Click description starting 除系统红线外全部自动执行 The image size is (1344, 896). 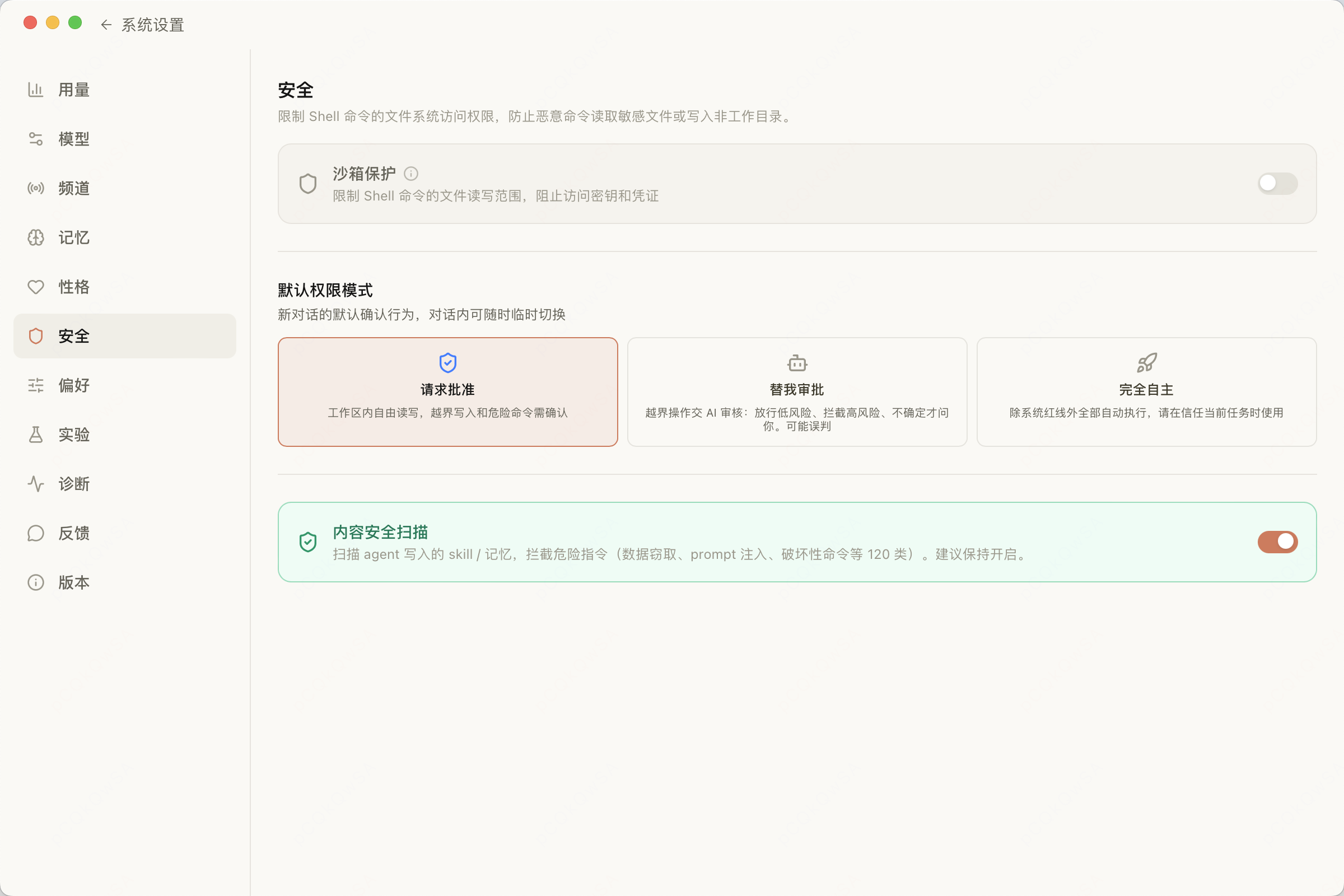[1146, 413]
